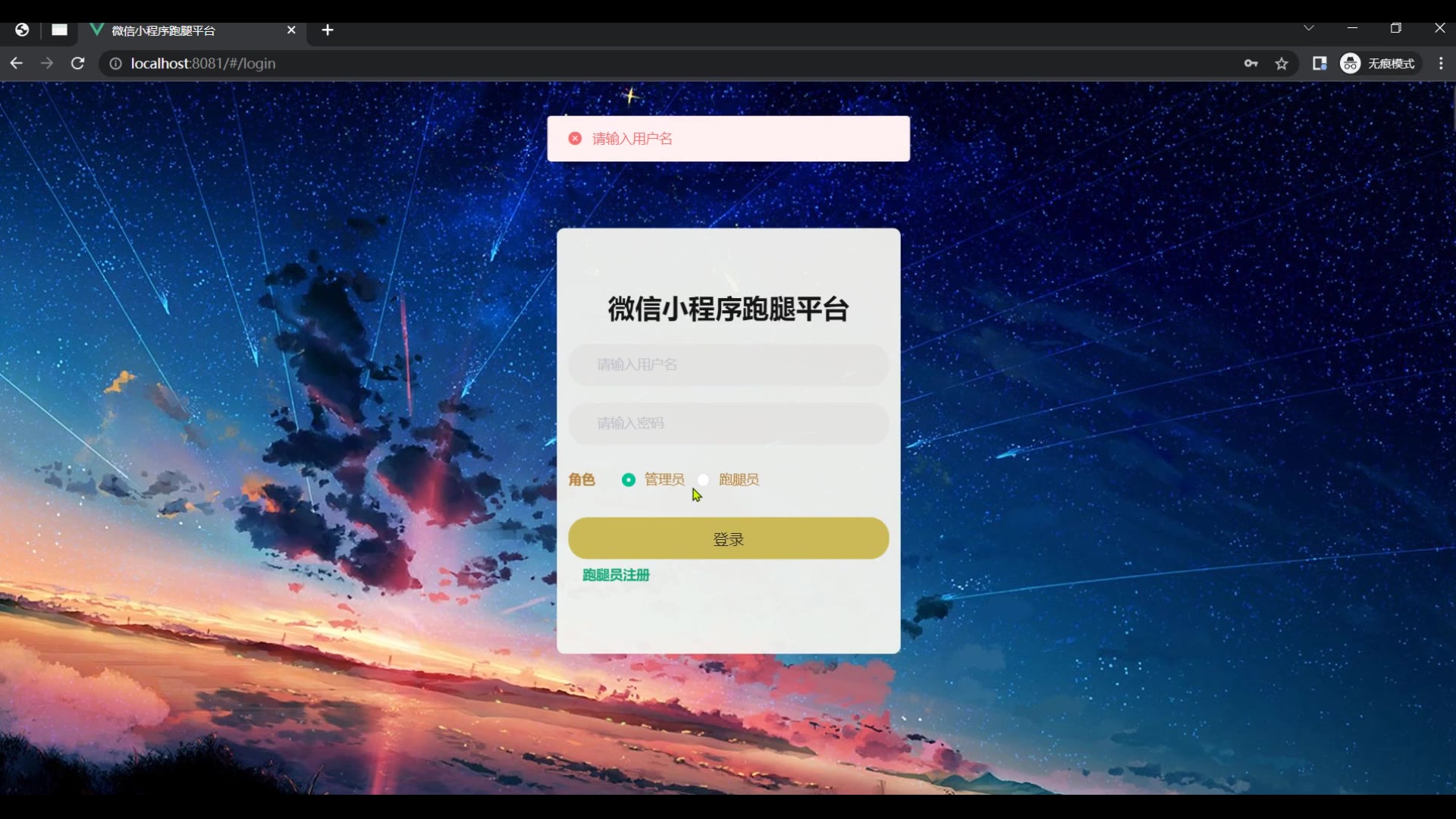
Task: Open the 跑腿员注册 registration link
Action: [x=616, y=575]
